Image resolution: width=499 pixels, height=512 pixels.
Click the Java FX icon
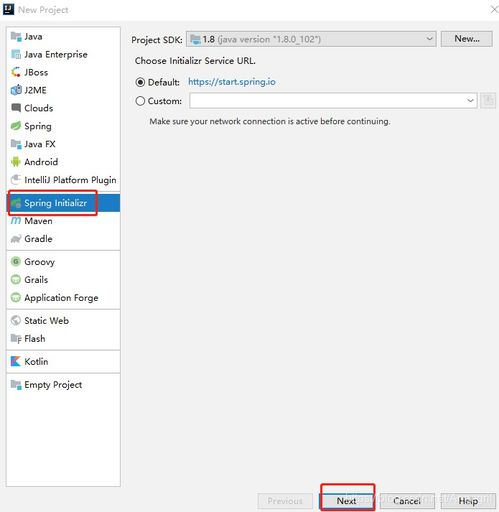pyautogui.click(x=16, y=144)
